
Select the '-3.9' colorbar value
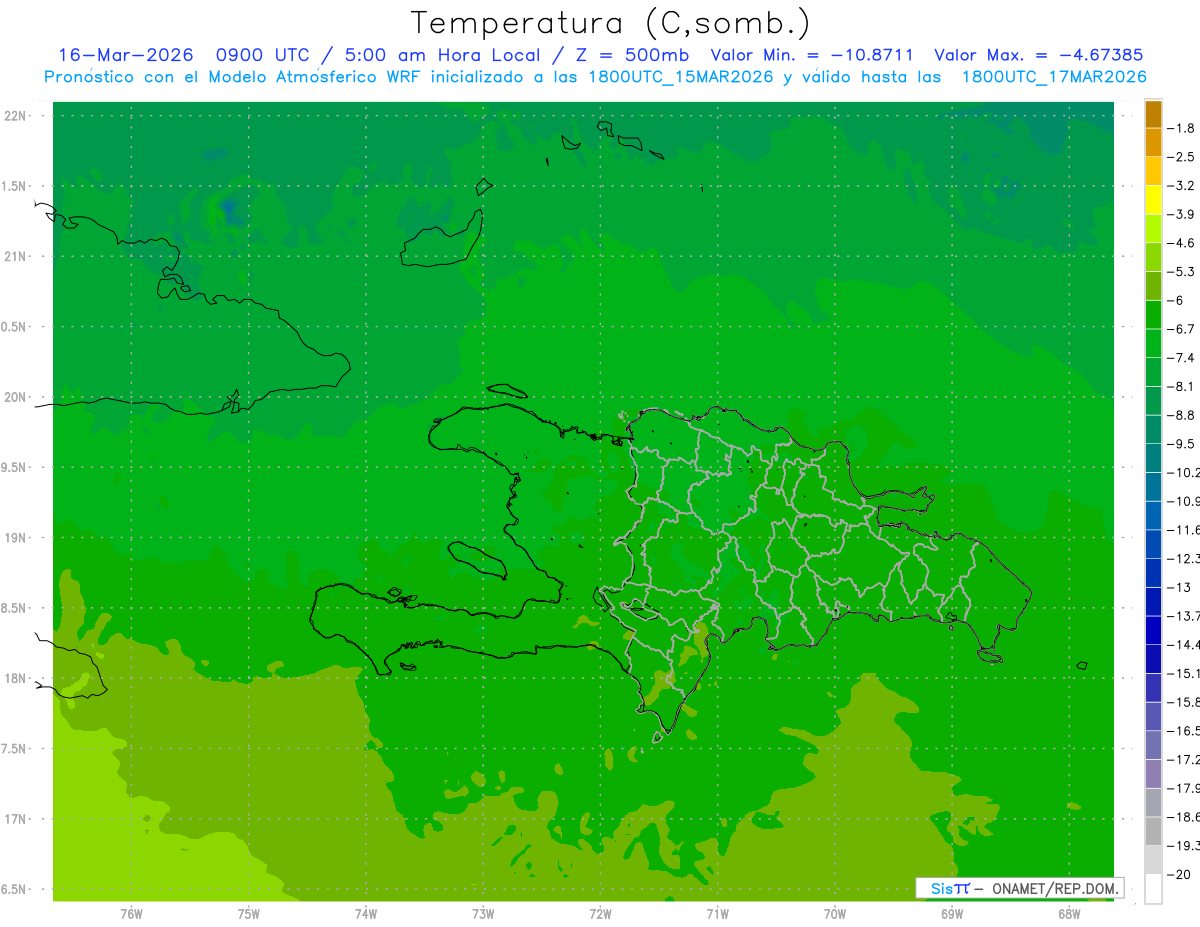tap(1180, 214)
